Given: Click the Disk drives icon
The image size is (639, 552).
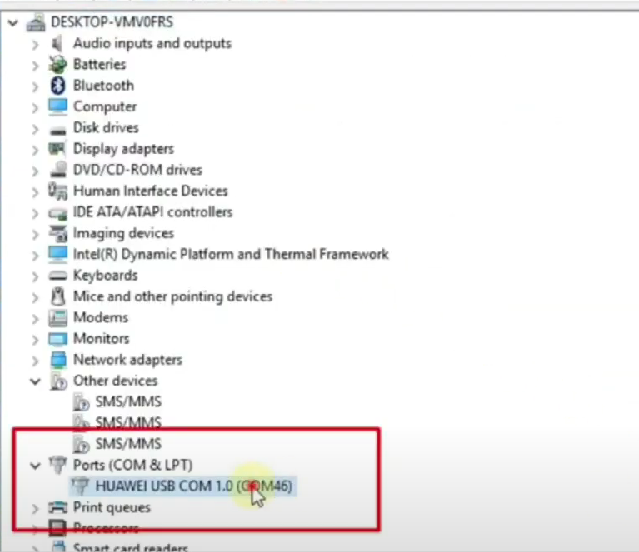Looking at the screenshot, I should (x=57, y=130).
